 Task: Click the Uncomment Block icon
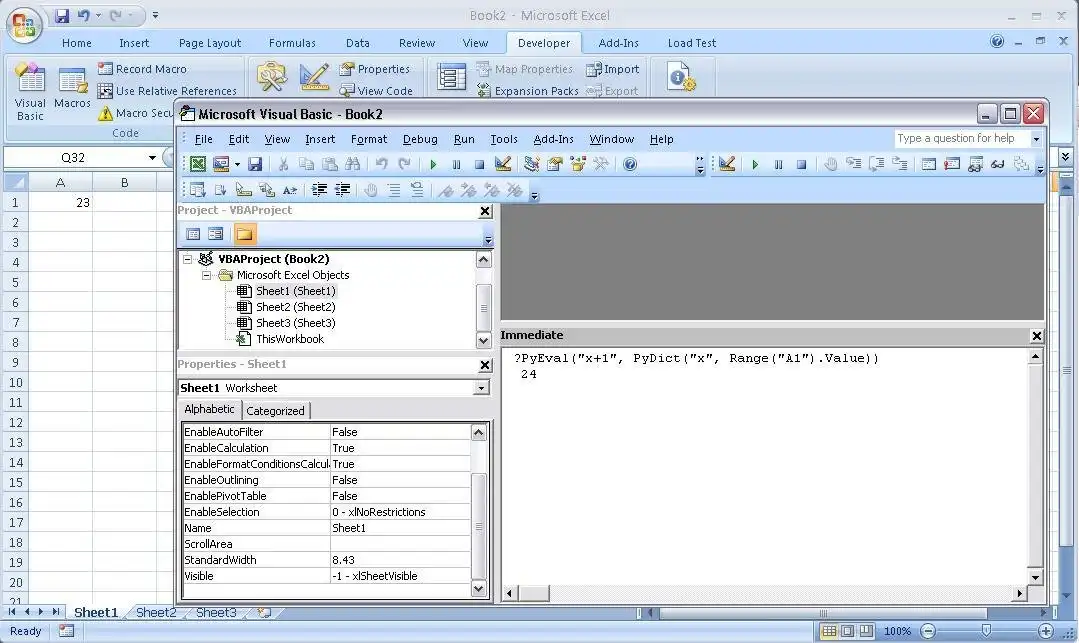(x=417, y=190)
